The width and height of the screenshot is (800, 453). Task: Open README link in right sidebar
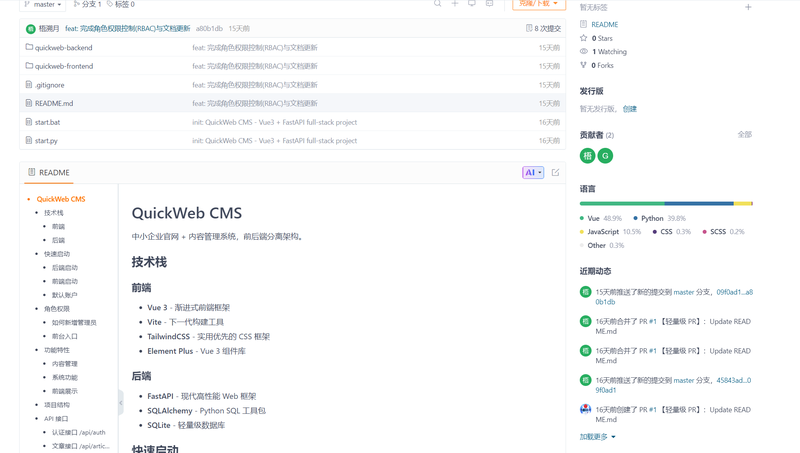604,24
